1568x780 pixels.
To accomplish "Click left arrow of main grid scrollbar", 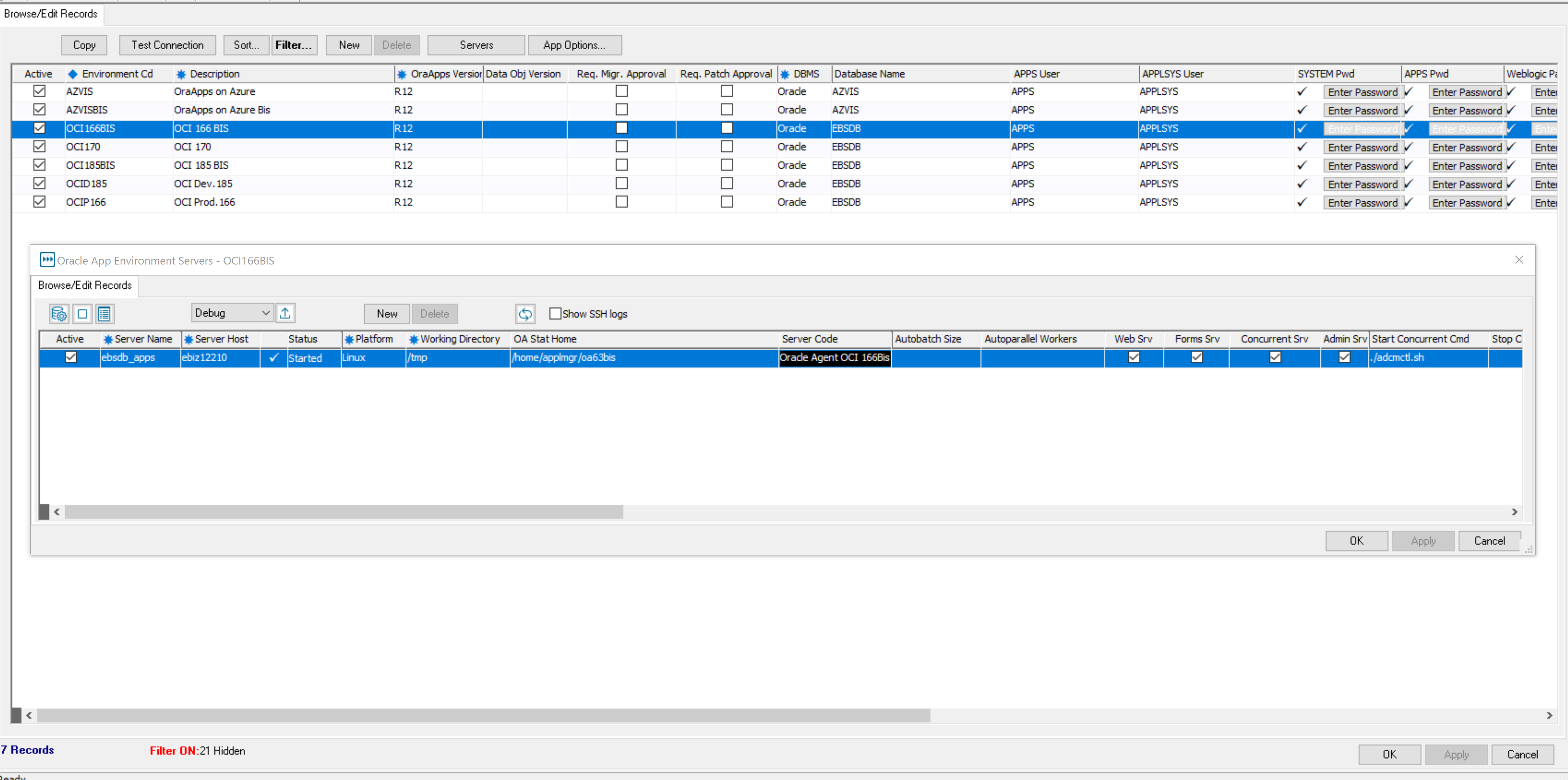I will (29, 716).
